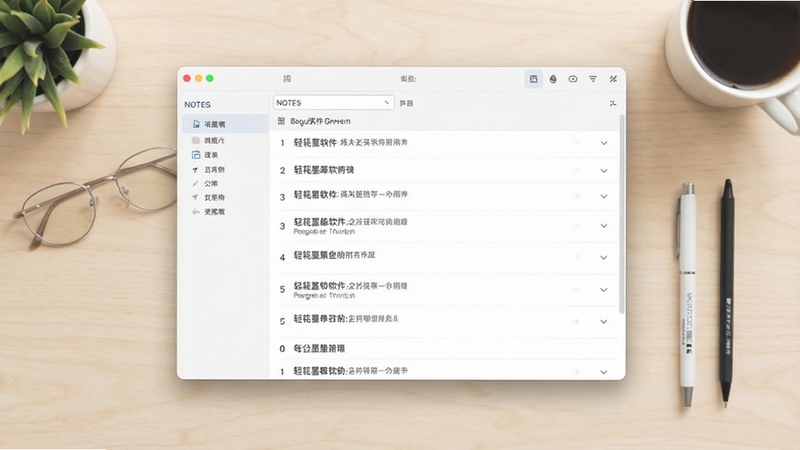This screenshot has width=800, height=450.
Task: Click the faint icon on row 4
Action: coord(577,257)
